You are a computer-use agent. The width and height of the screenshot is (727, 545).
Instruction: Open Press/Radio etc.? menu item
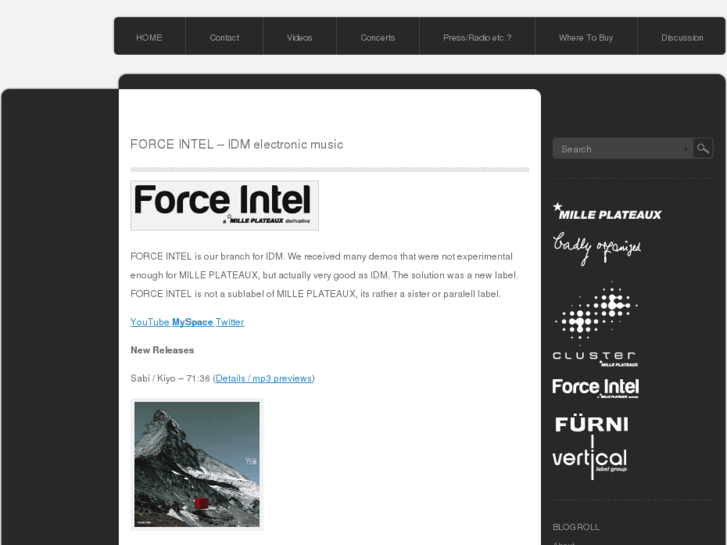(477, 38)
